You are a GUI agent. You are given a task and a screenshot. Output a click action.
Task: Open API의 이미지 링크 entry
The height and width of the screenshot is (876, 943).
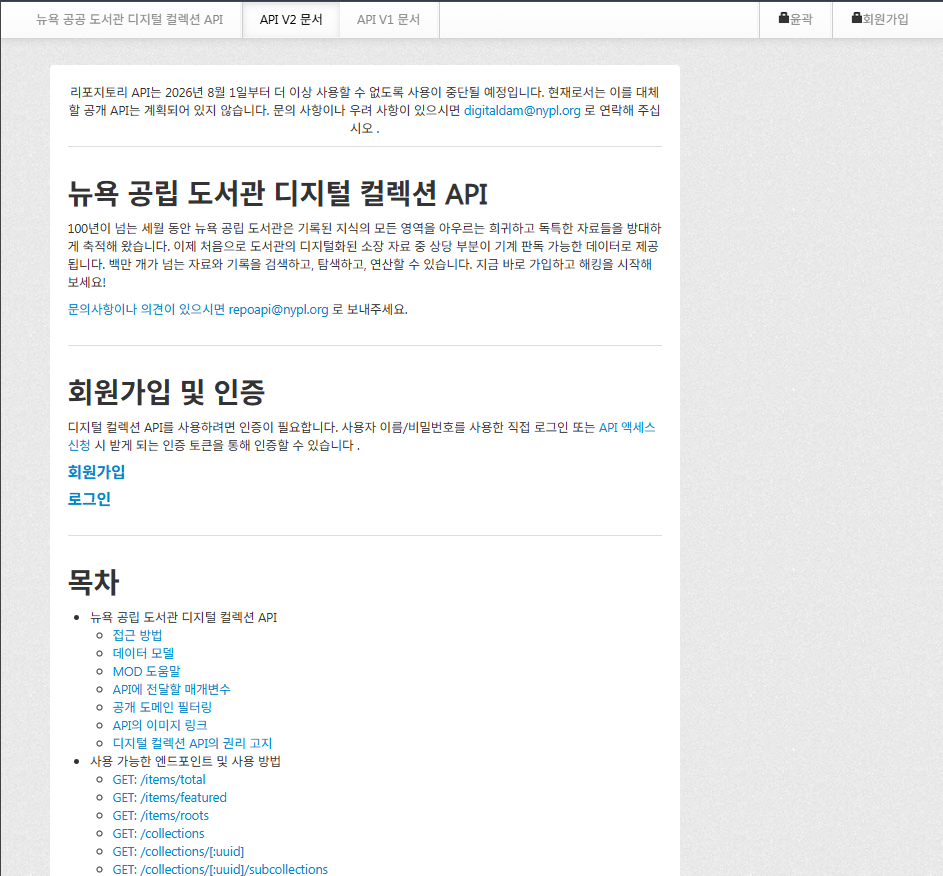click(x=160, y=725)
